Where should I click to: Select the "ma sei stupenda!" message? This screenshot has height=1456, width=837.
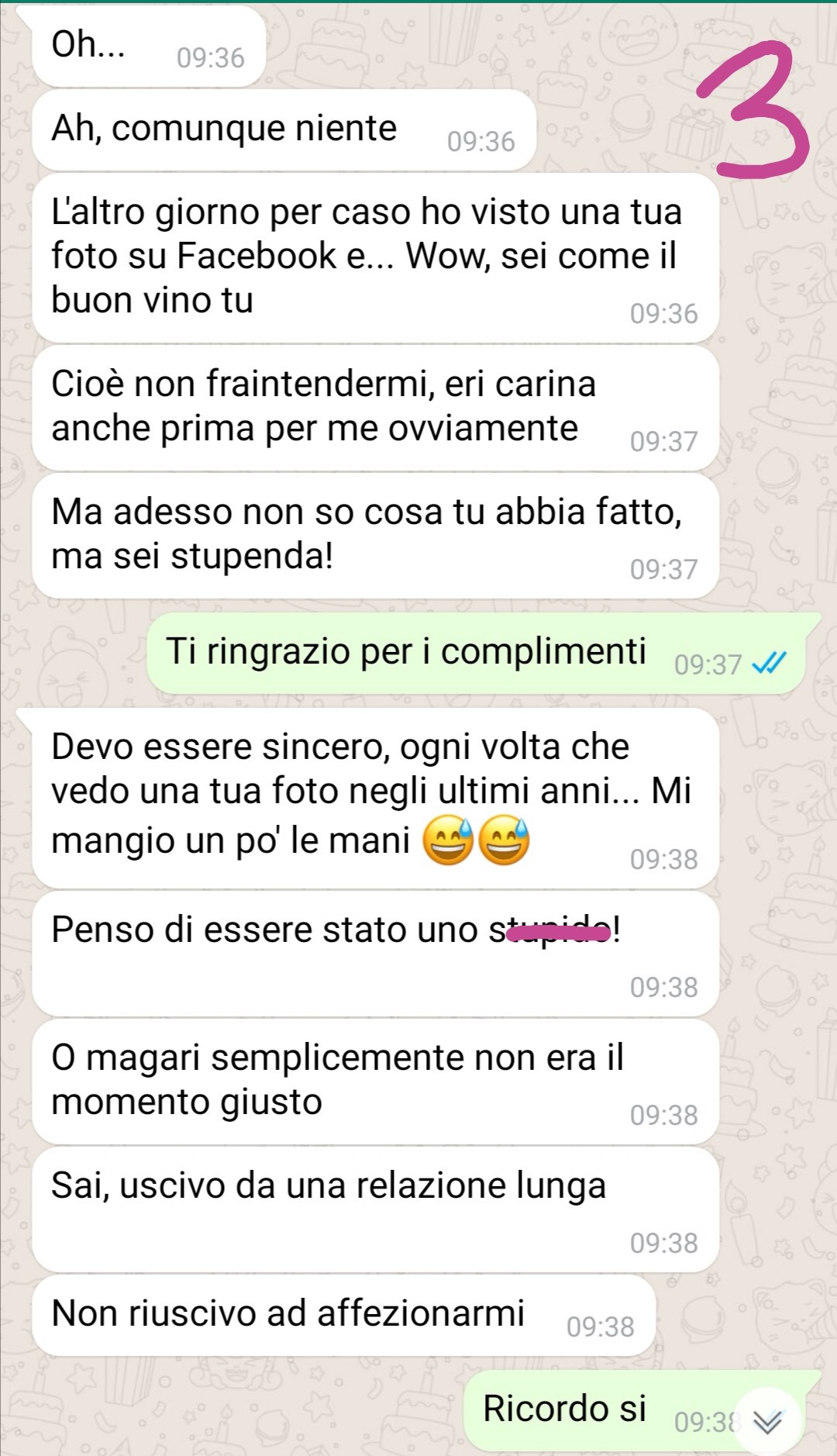click(x=375, y=536)
